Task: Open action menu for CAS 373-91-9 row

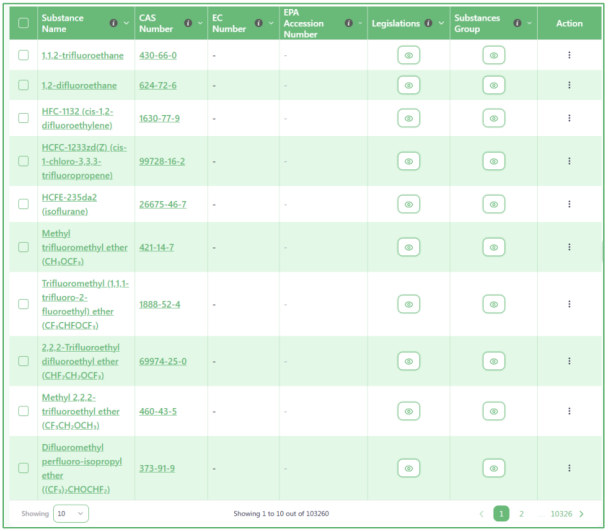Action: [x=569, y=468]
